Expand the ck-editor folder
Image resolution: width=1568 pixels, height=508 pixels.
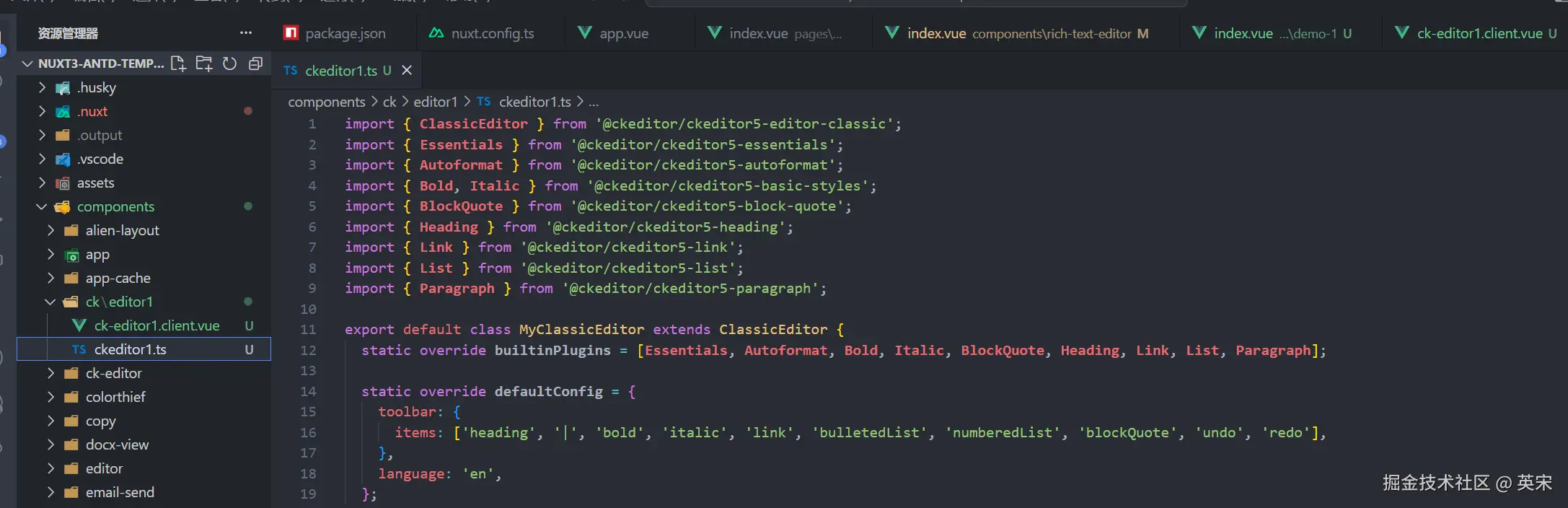(50, 373)
